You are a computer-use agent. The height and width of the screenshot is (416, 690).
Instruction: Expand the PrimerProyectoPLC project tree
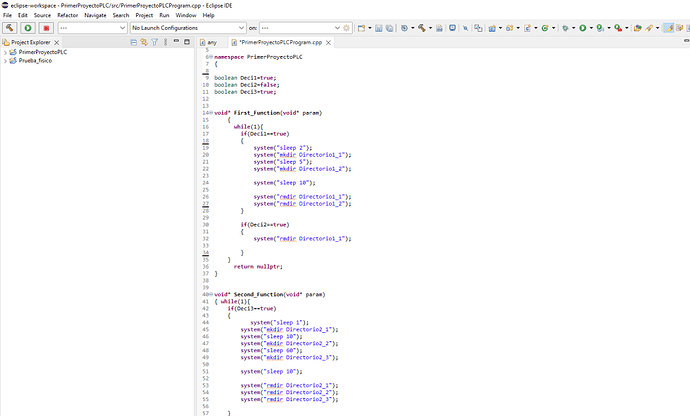tap(5, 52)
